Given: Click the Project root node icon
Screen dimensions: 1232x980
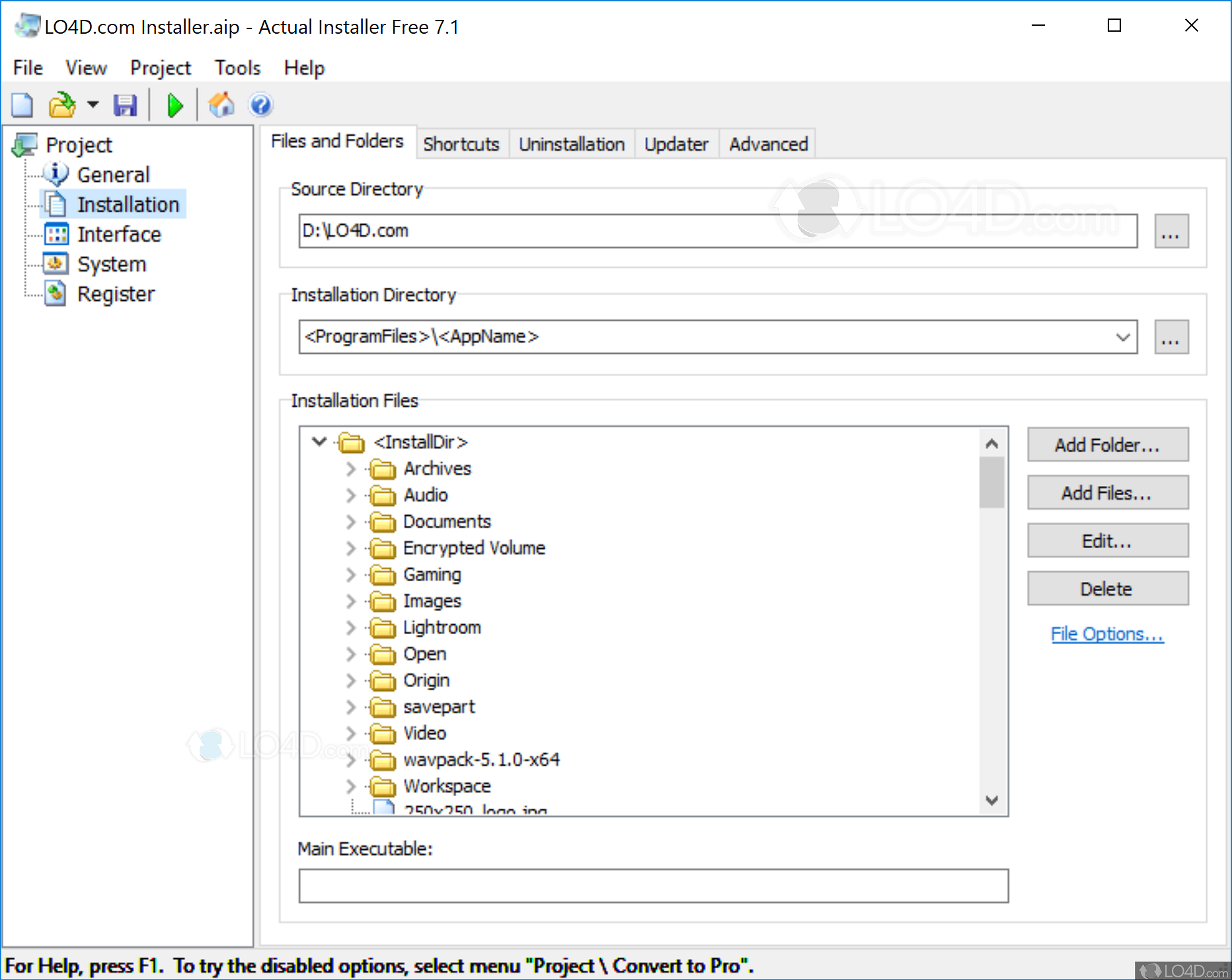Looking at the screenshot, I should 25,144.
